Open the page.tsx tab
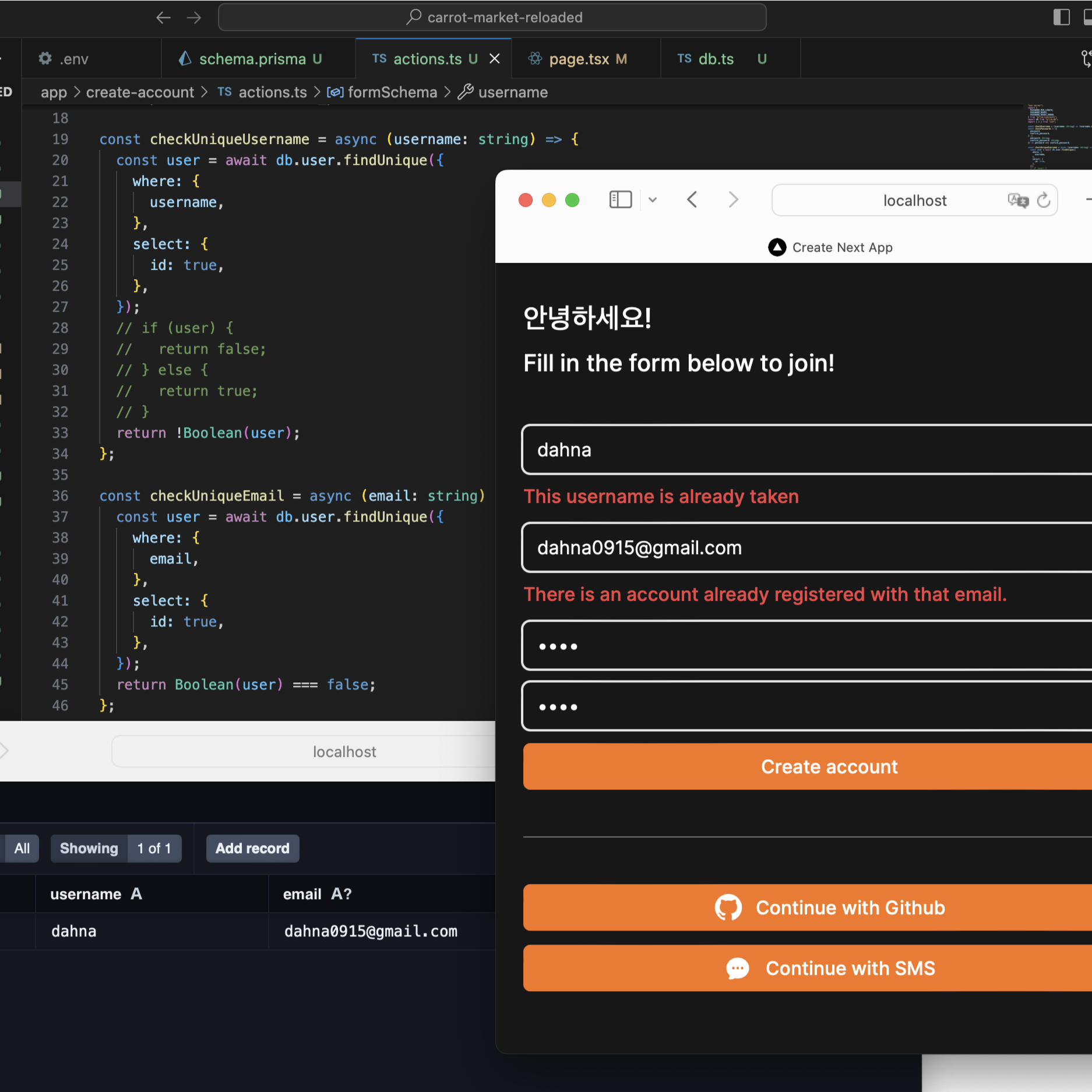Viewport: 1092px width, 1092px height. point(586,59)
